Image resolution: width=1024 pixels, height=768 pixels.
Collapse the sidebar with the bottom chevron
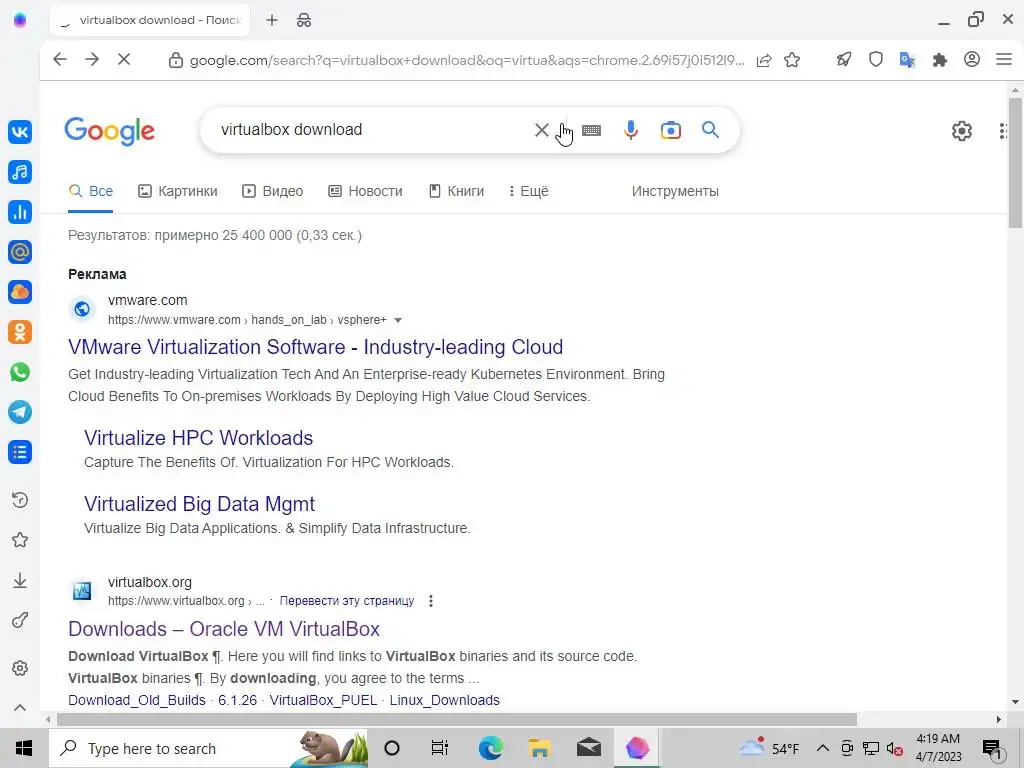20,707
